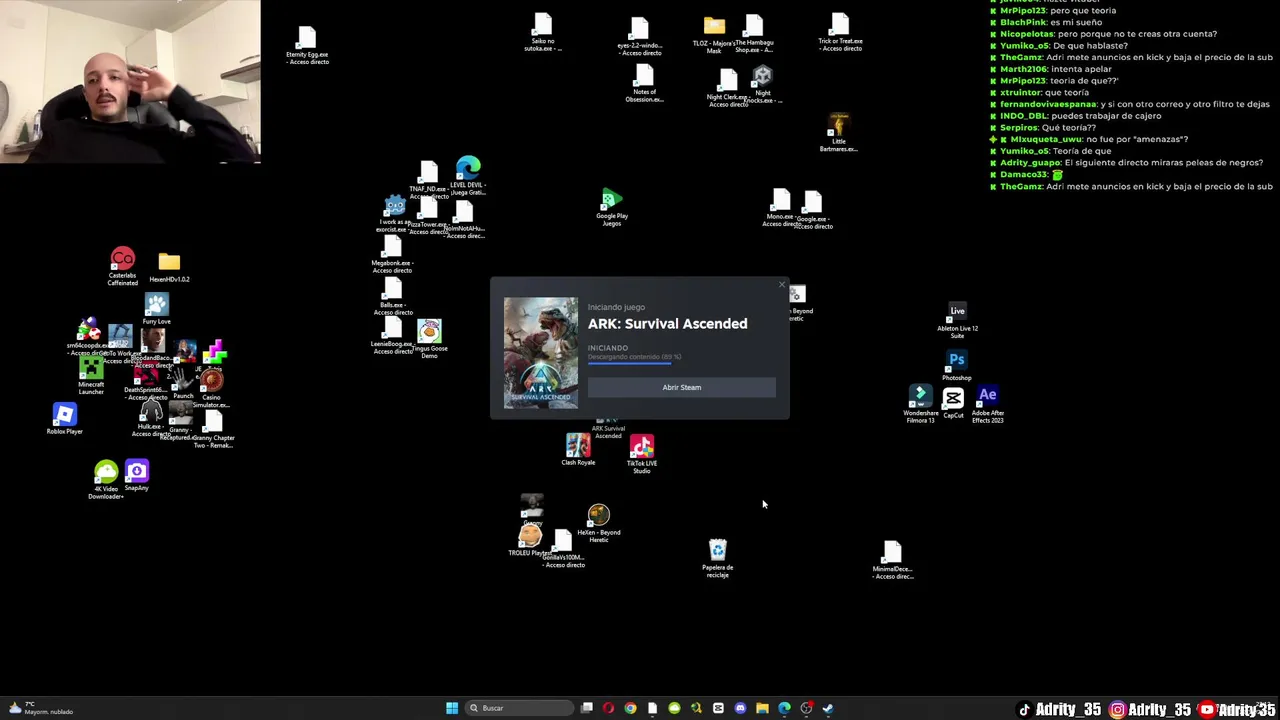Click chat message 'INDO_DBL: puedes trabajar de cajero'
Image resolution: width=1280 pixels, height=720 pixels.
tap(1080, 116)
